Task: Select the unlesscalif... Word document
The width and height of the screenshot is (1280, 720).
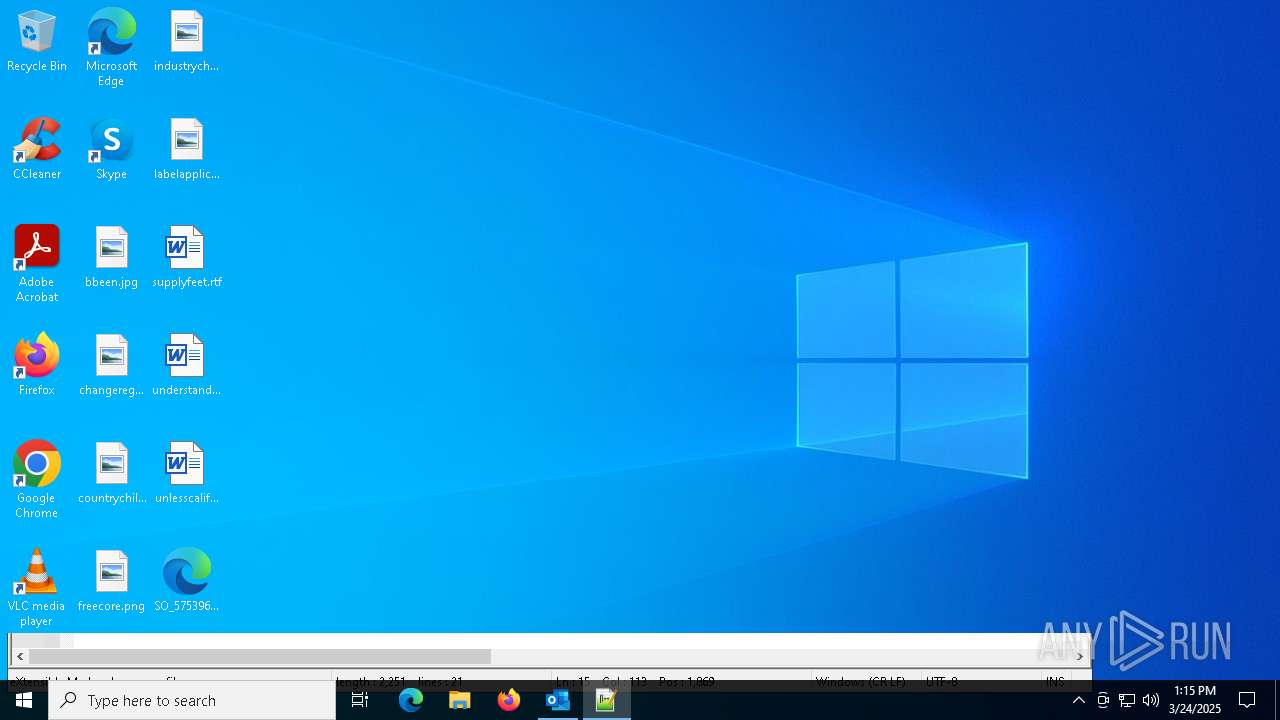Action: point(186,474)
